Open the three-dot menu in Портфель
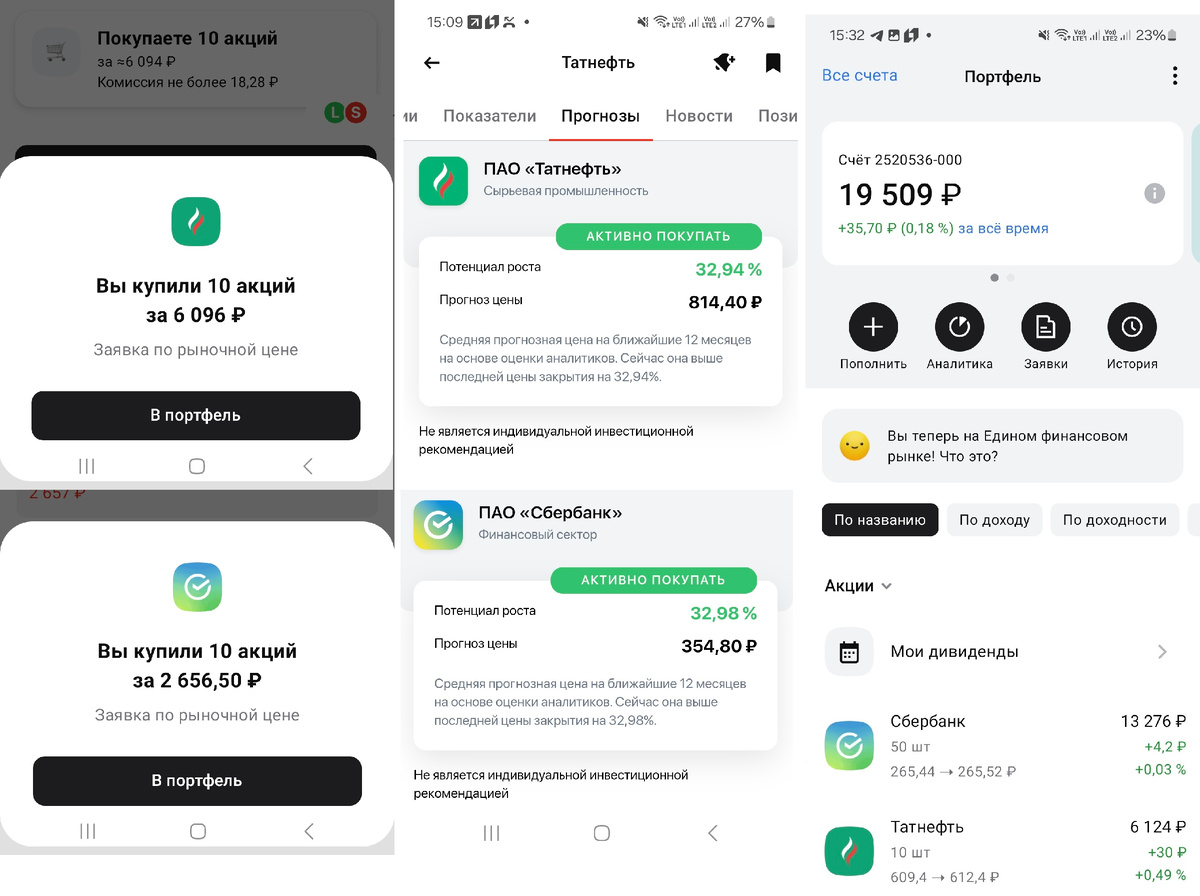 (1174, 76)
